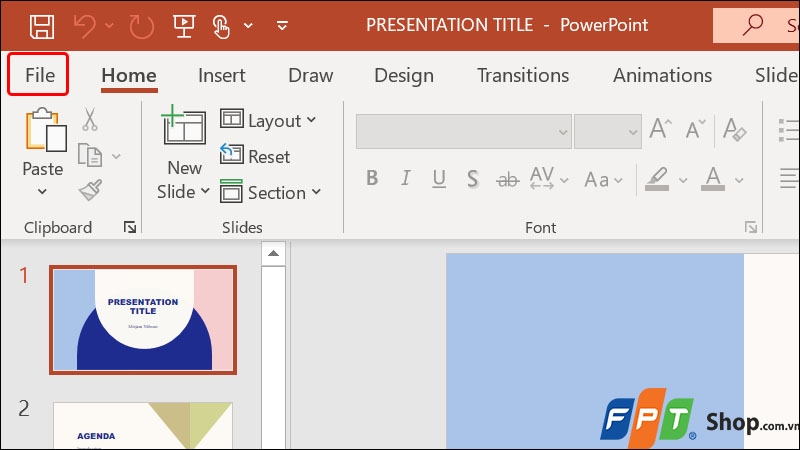Open Touch/Mouse mode dropdown arrow
The height and width of the screenshot is (450, 800).
click(248, 25)
